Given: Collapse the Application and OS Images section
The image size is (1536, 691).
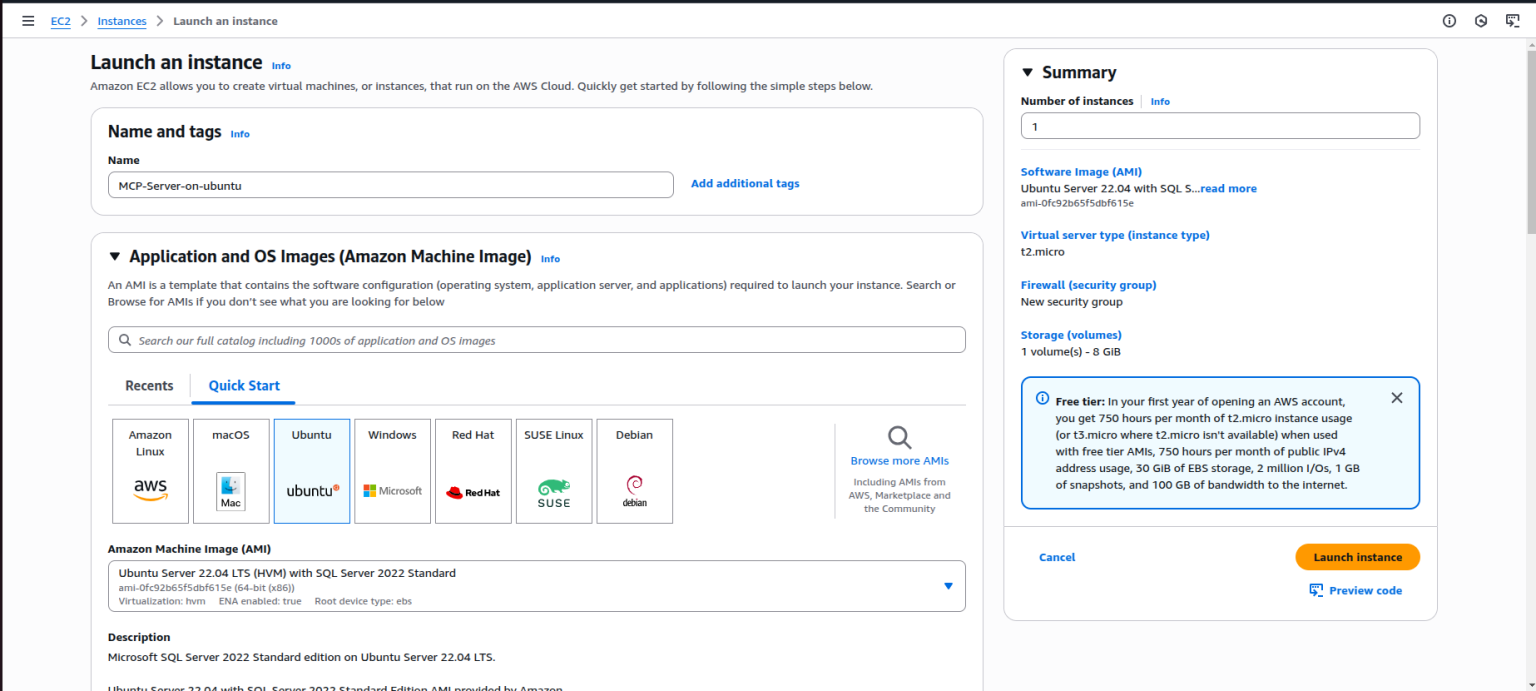Looking at the screenshot, I should coord(114,256).
